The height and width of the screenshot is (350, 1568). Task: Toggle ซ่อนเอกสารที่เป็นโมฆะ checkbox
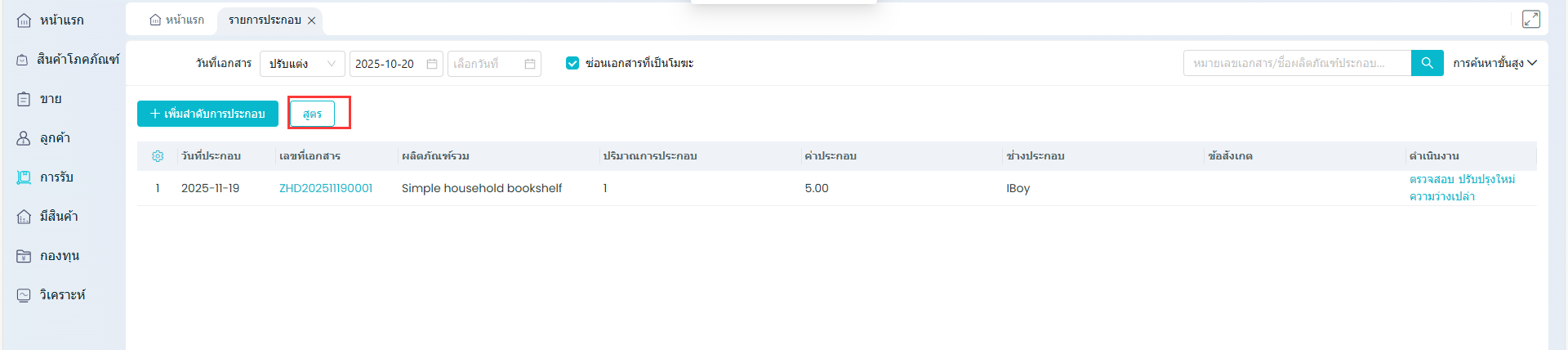click(x=572, y=63)
